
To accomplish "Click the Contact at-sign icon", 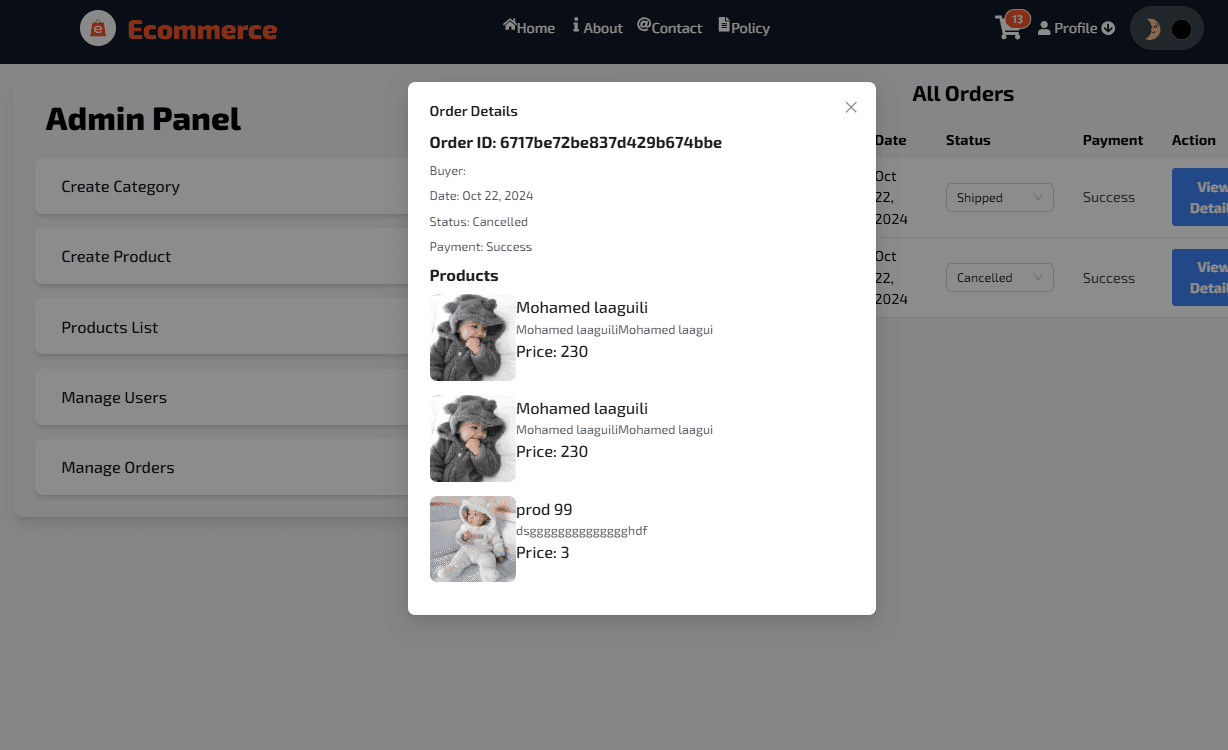I will pyautogui.click(x=643, y=27).
